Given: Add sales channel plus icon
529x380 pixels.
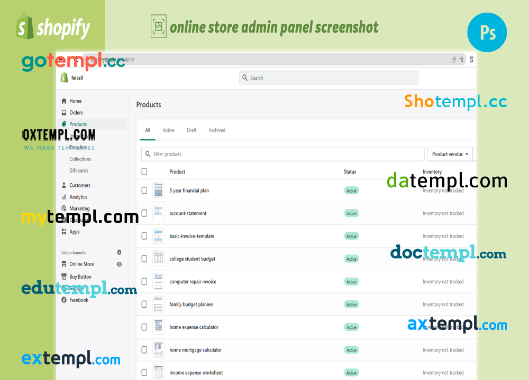Looking at the screenshot, I should 119,252.
